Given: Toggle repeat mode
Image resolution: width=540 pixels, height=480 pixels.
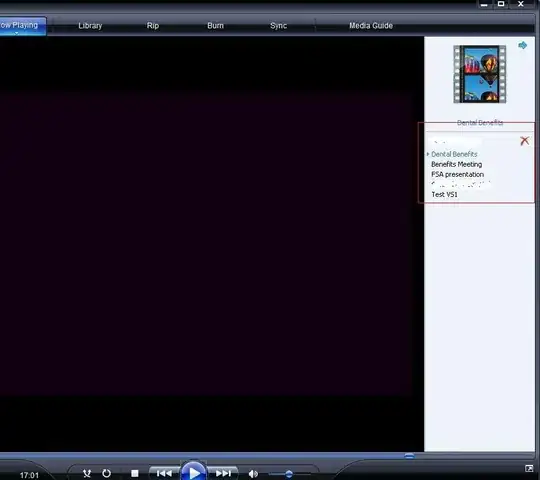Looking at the screenshot, I should 106,473.
